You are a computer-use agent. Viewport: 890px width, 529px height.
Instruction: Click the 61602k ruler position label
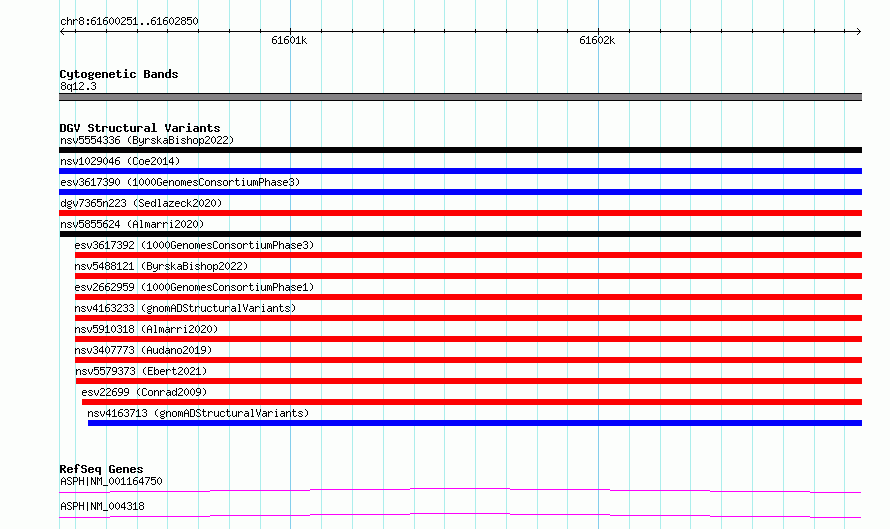[597, 40]
